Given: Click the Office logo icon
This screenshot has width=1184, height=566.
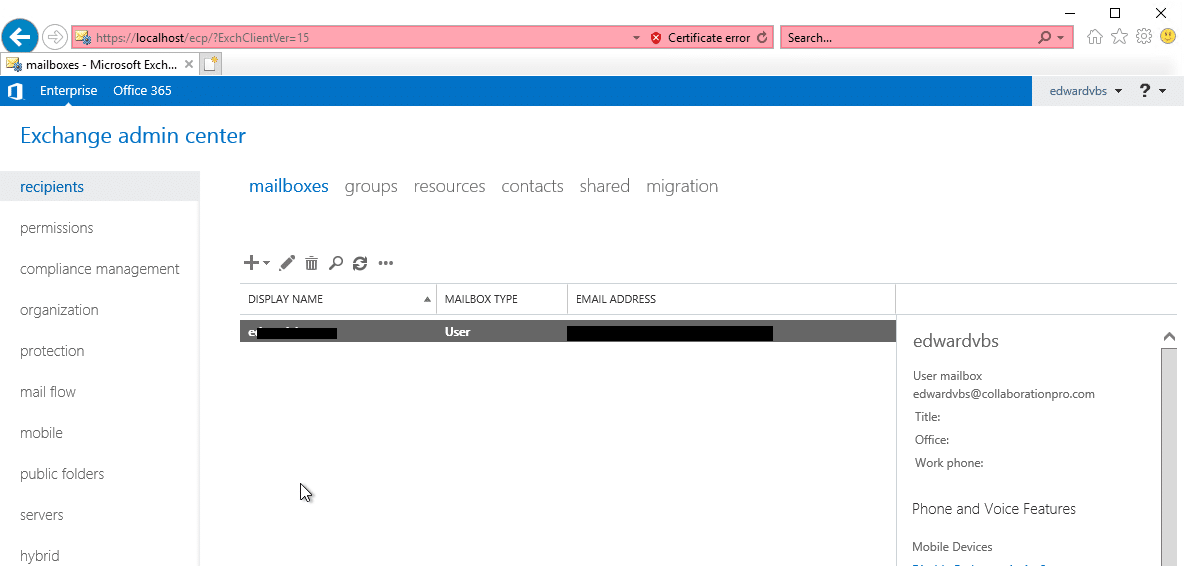Looking at the screenshot, I should point(15,91).
